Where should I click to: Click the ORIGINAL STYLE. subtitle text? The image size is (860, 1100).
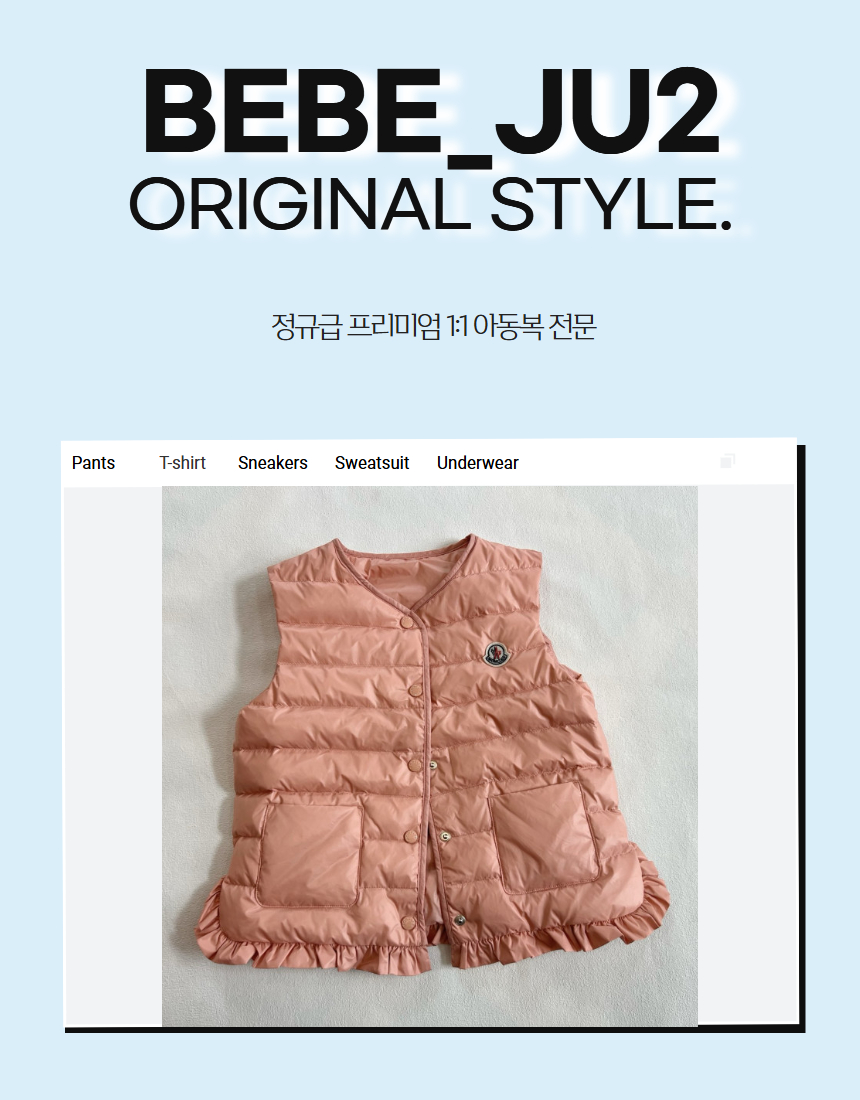[431, 204]
